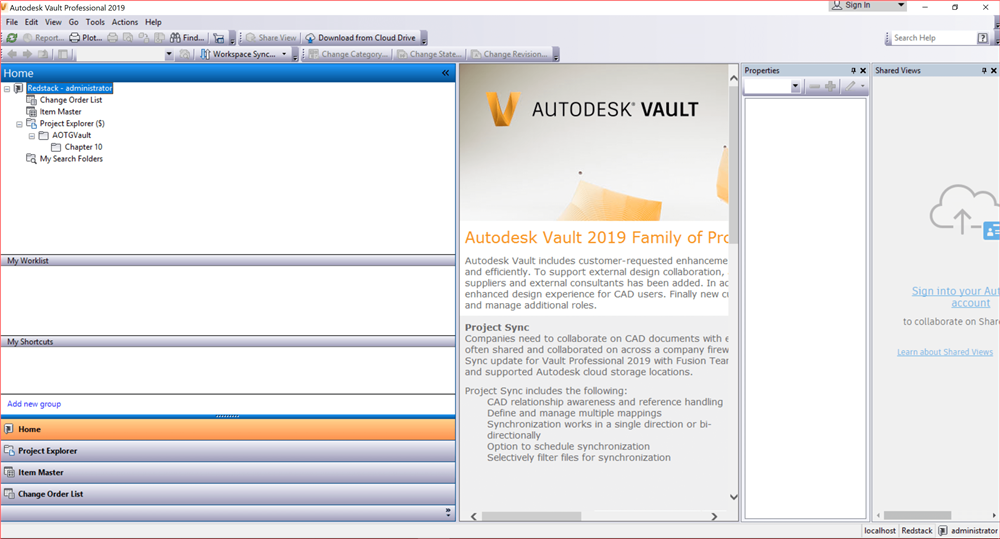The width and height of the screenshot is (1000, 539).
Task: Click the Workspace Sync button
Action: 238,54
